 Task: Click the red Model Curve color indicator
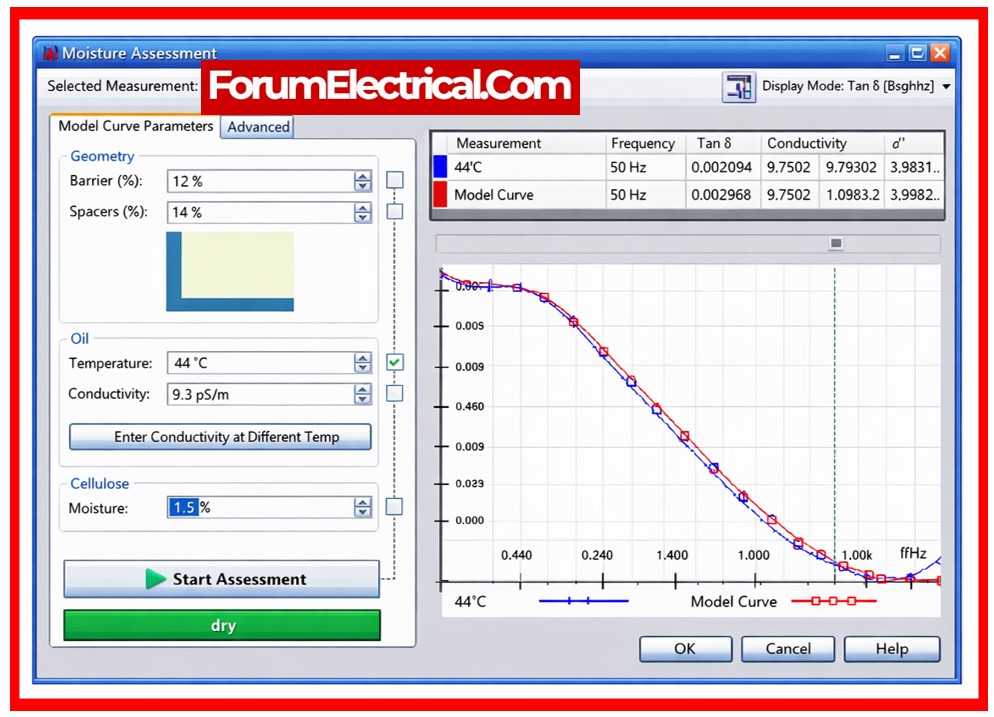[440, 195]
